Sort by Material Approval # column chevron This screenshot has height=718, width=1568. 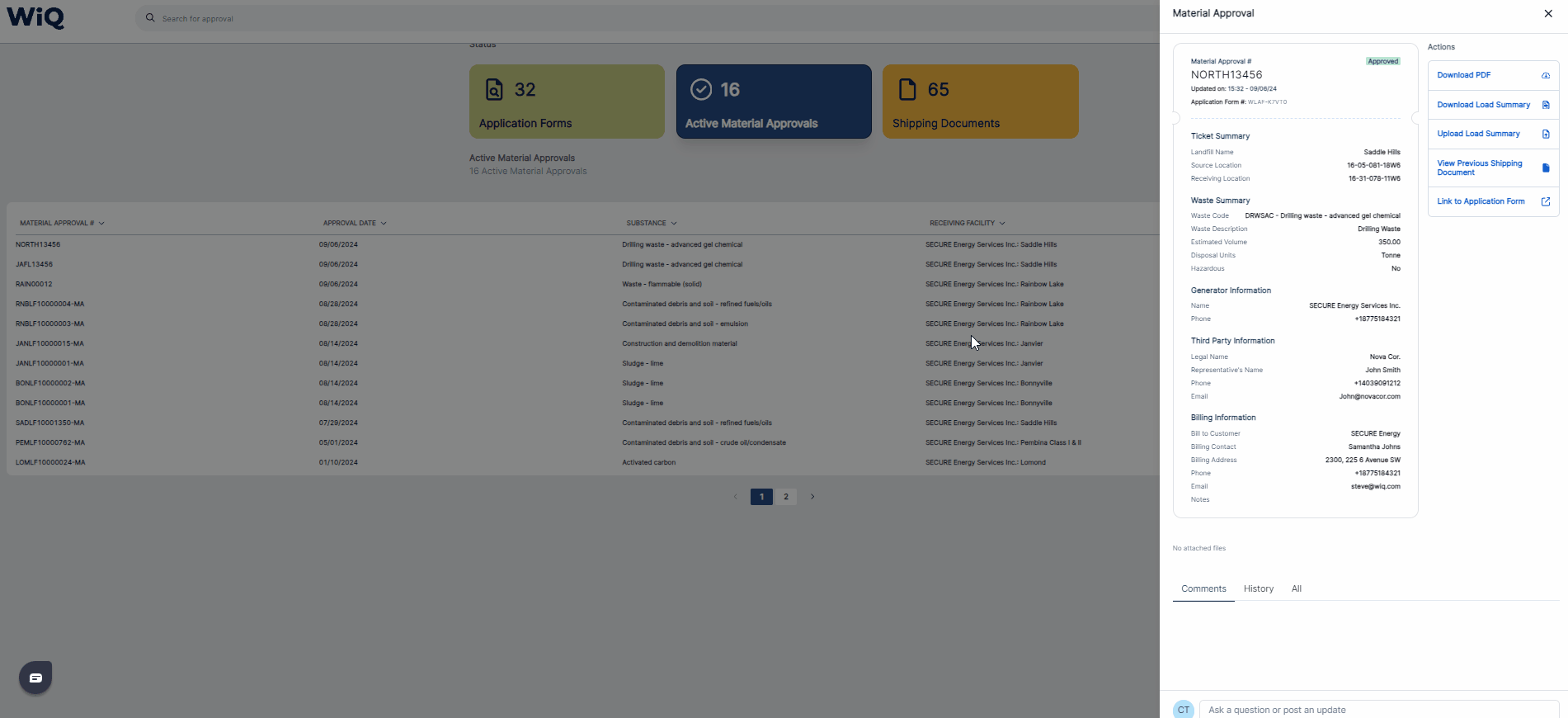click(x=101, y=224)
